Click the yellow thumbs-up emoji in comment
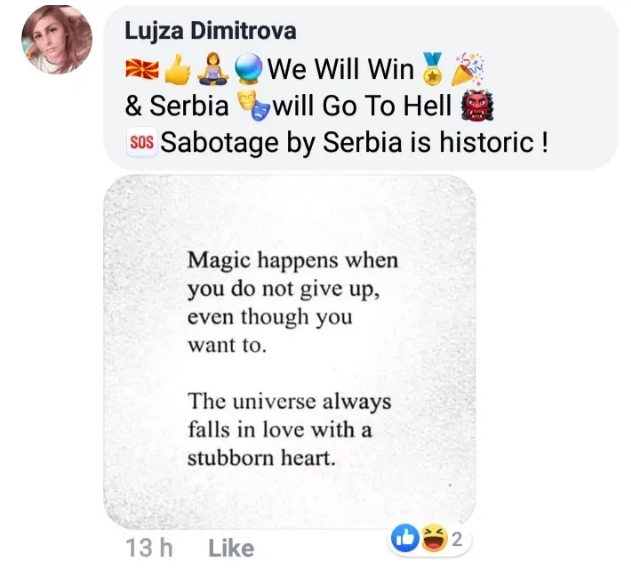631x568 pixels. (177, 69)
